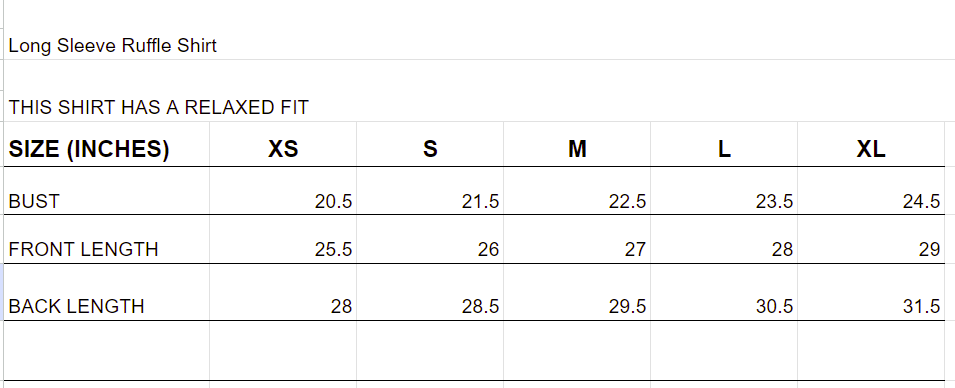Click the S back length value 28.5

430,292
